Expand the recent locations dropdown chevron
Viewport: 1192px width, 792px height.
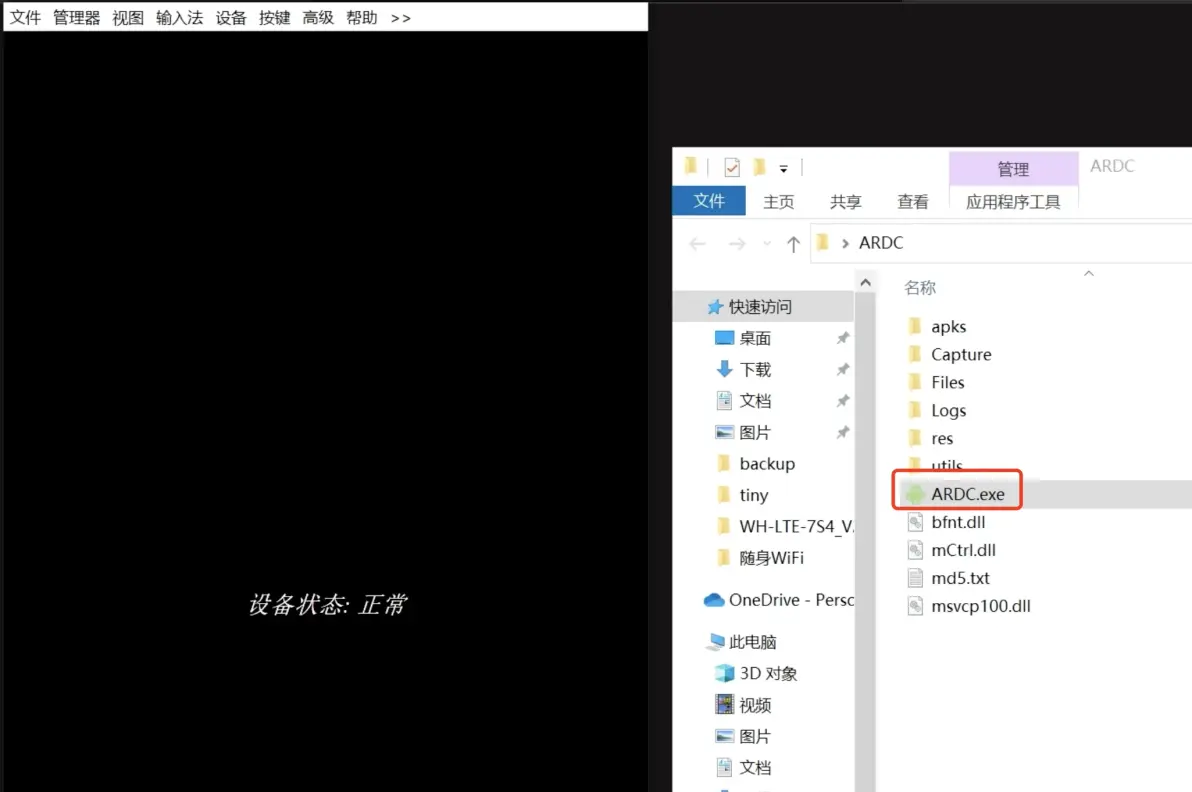click(x=767, y=243)
